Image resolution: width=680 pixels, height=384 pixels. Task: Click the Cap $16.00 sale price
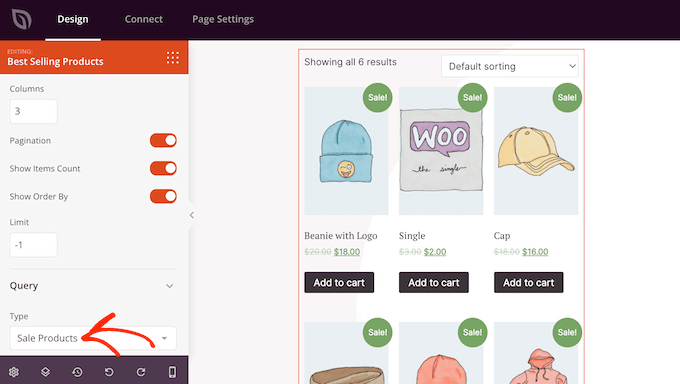[x=535, y=252]
